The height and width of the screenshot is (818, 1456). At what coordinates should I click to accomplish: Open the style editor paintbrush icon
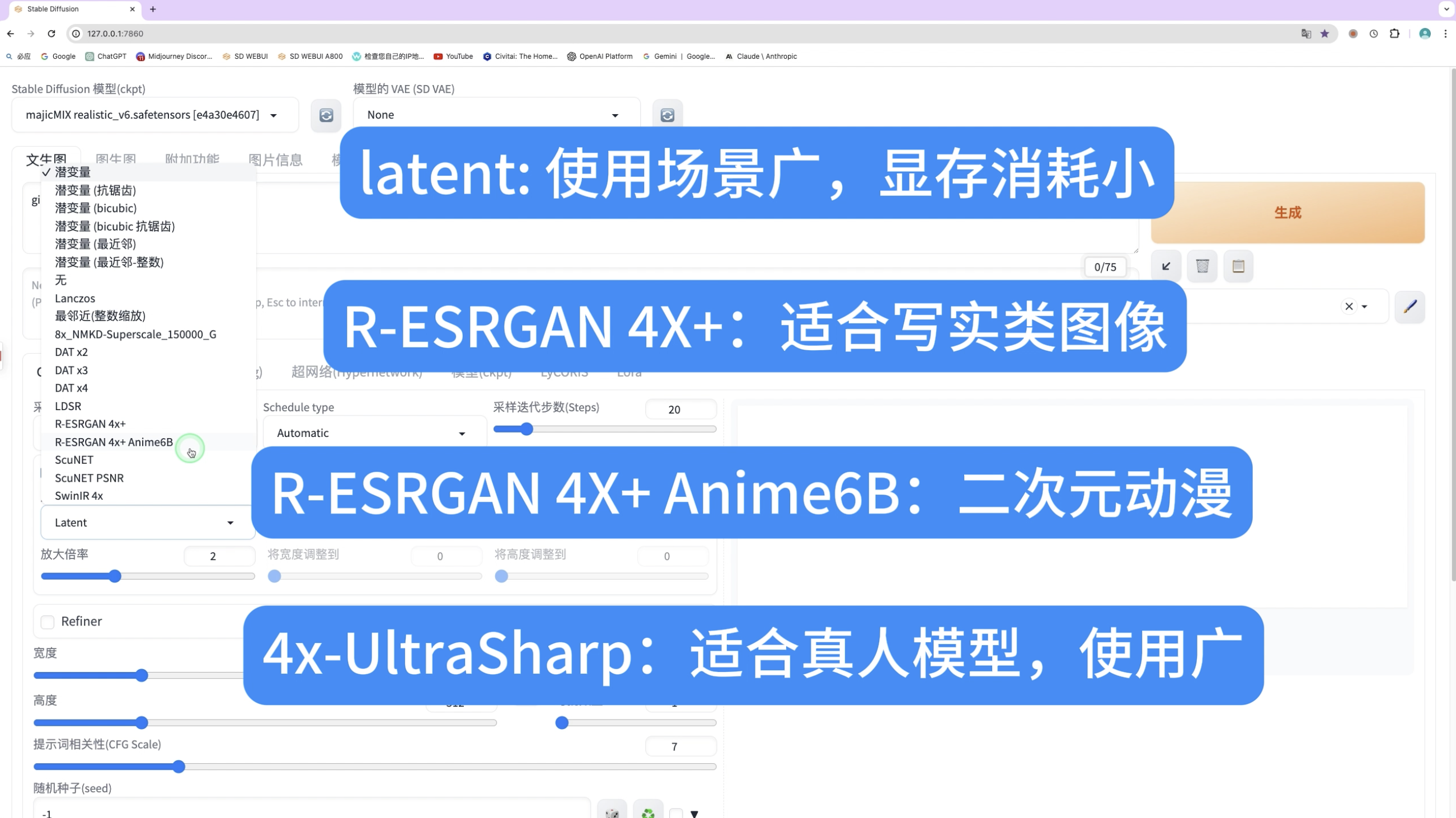point(1410,307)
